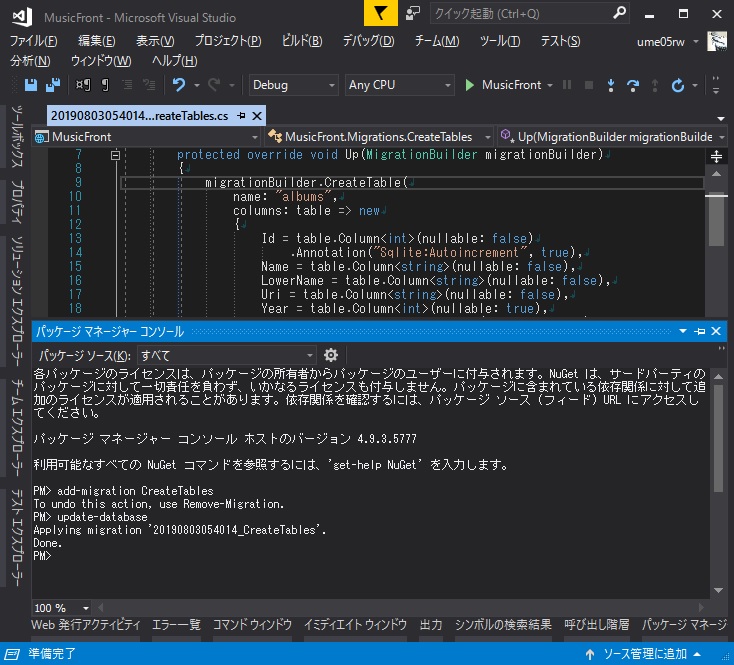Image resolution: width=734 pixels, height=665 pixels.
Task: Click the Quick Launch search magnifier
Action: point(619,13)
